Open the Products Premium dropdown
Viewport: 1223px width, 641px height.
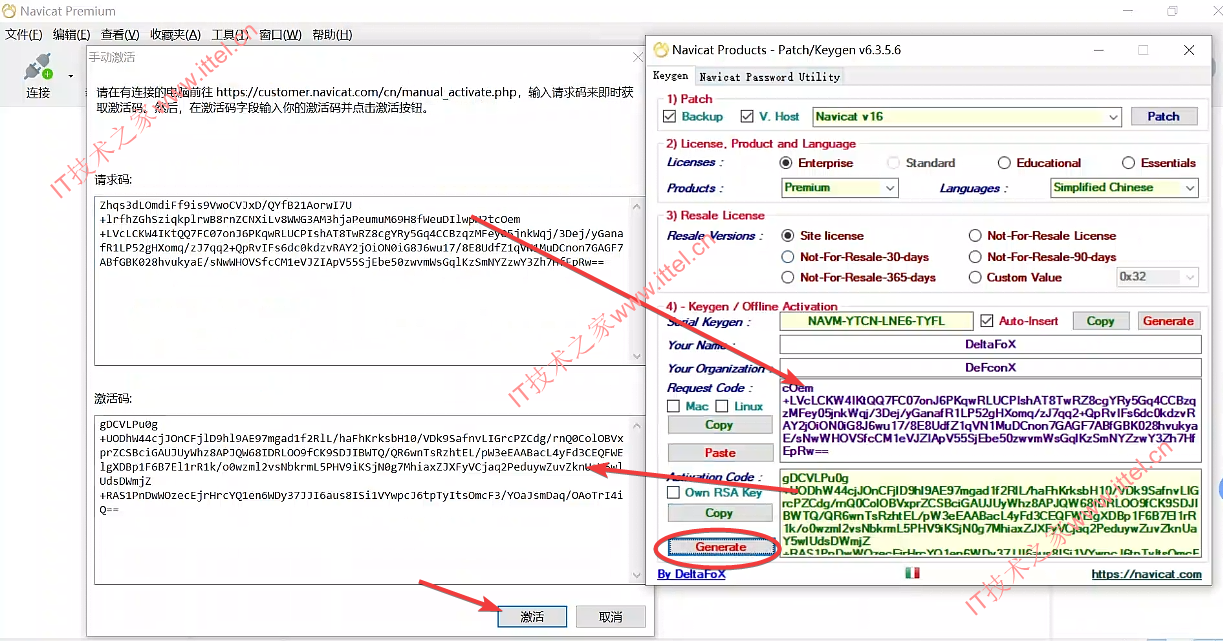[840, 188]
